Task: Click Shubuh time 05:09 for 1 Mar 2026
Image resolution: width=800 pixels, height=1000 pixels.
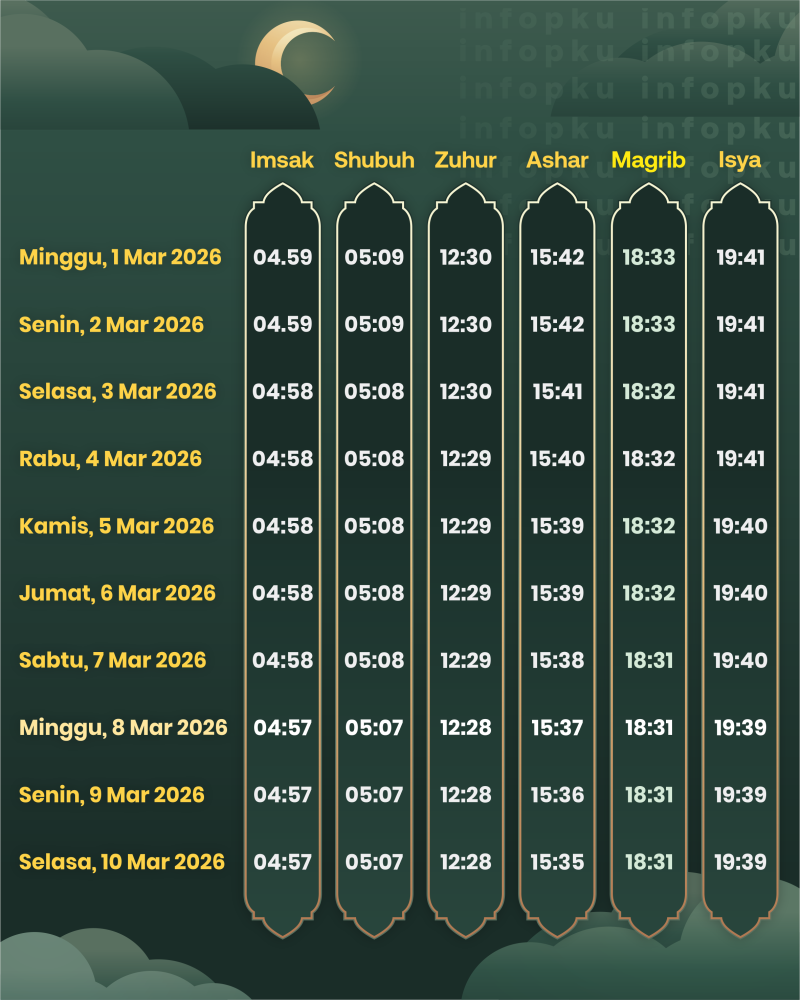Action: [x=374, y=257]
